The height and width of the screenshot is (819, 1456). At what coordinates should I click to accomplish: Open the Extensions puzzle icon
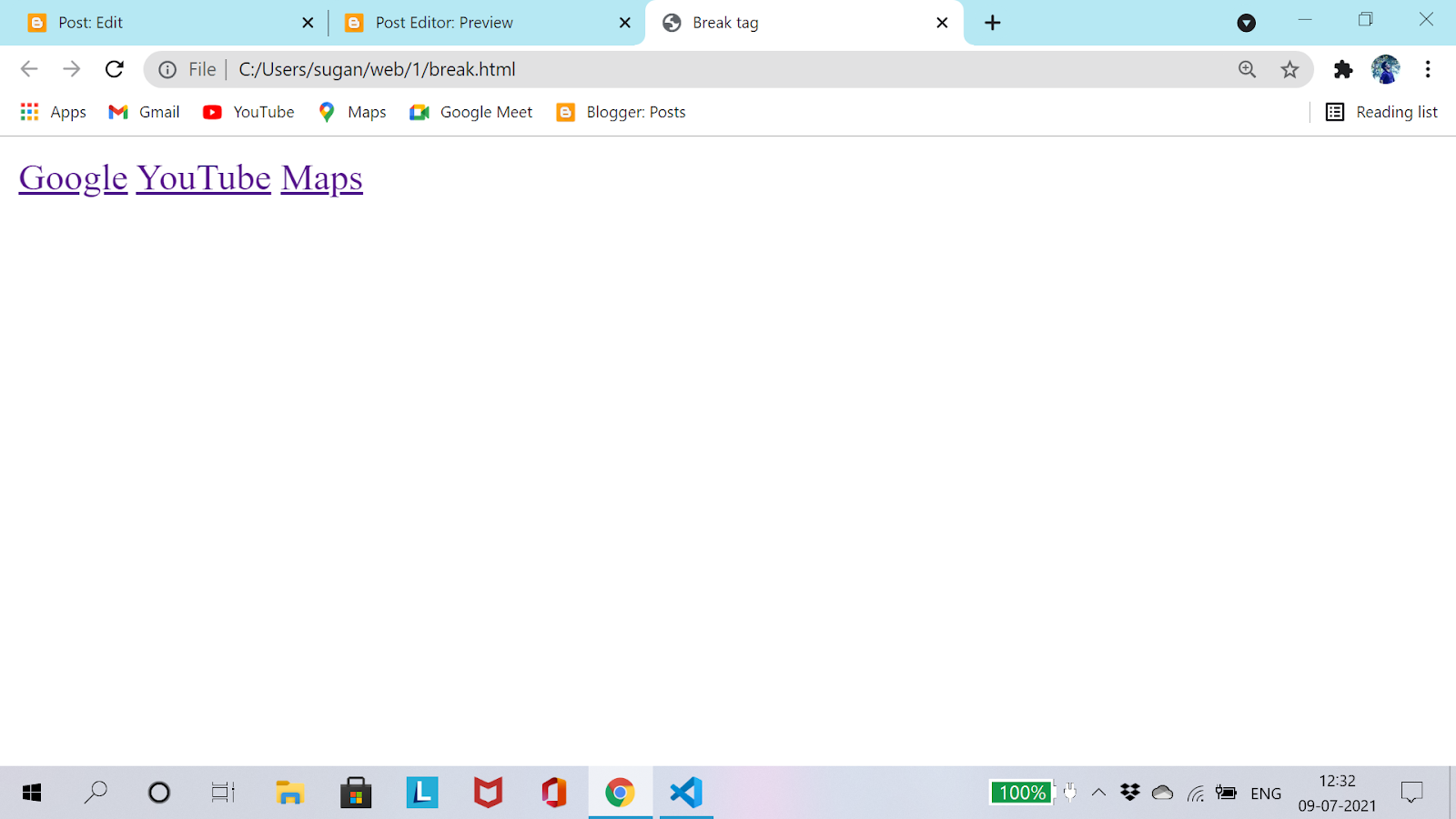1343,69
